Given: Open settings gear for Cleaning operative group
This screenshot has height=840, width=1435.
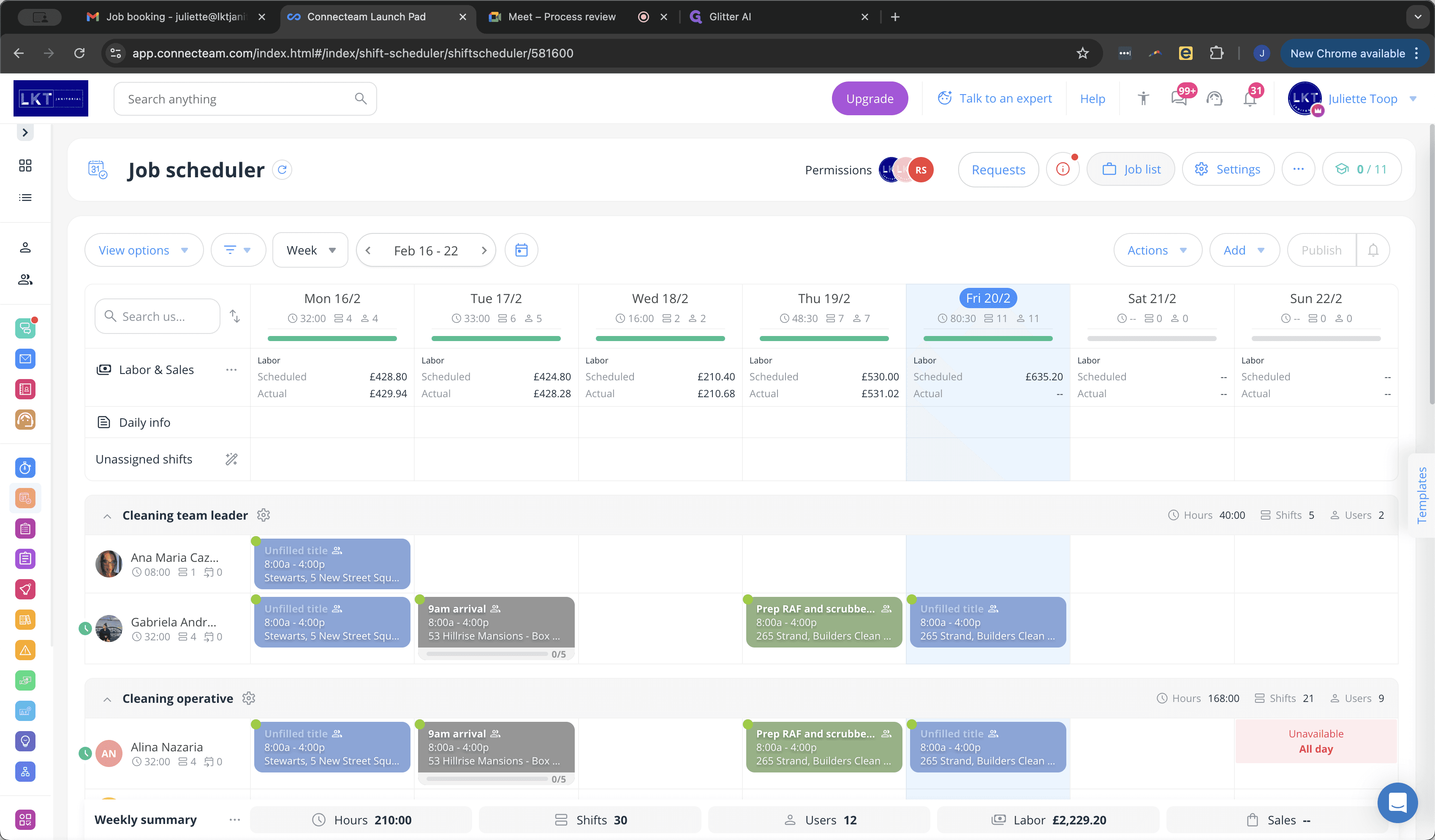Looking at the screenshot, I should click(249, 698).
